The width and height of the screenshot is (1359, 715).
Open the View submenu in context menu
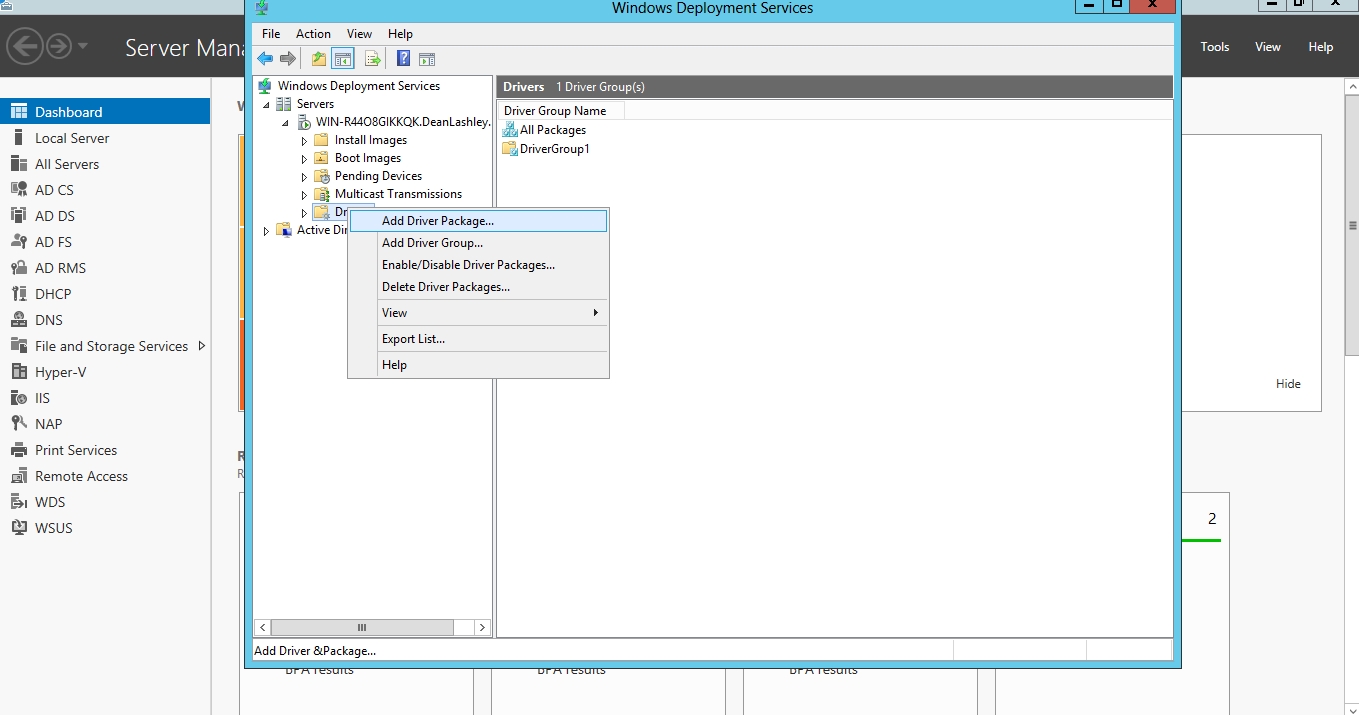click(478, 313)
